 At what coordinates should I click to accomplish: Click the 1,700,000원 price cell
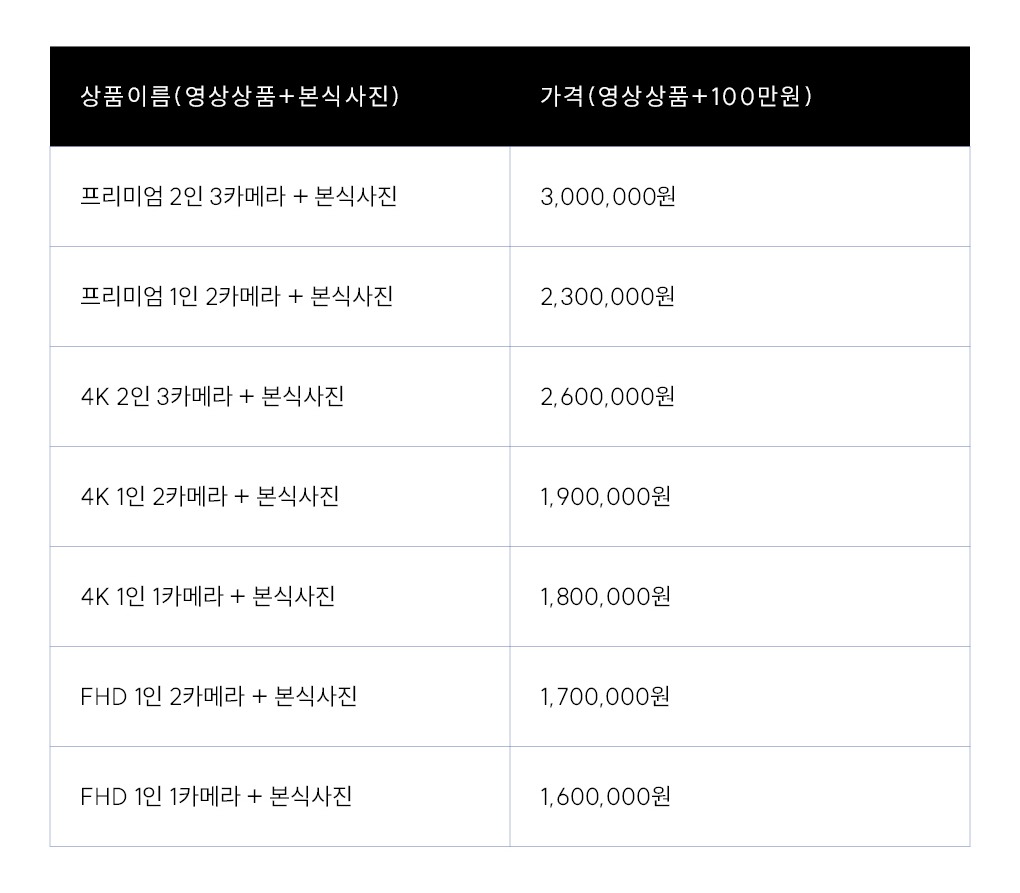pos(740,697)
